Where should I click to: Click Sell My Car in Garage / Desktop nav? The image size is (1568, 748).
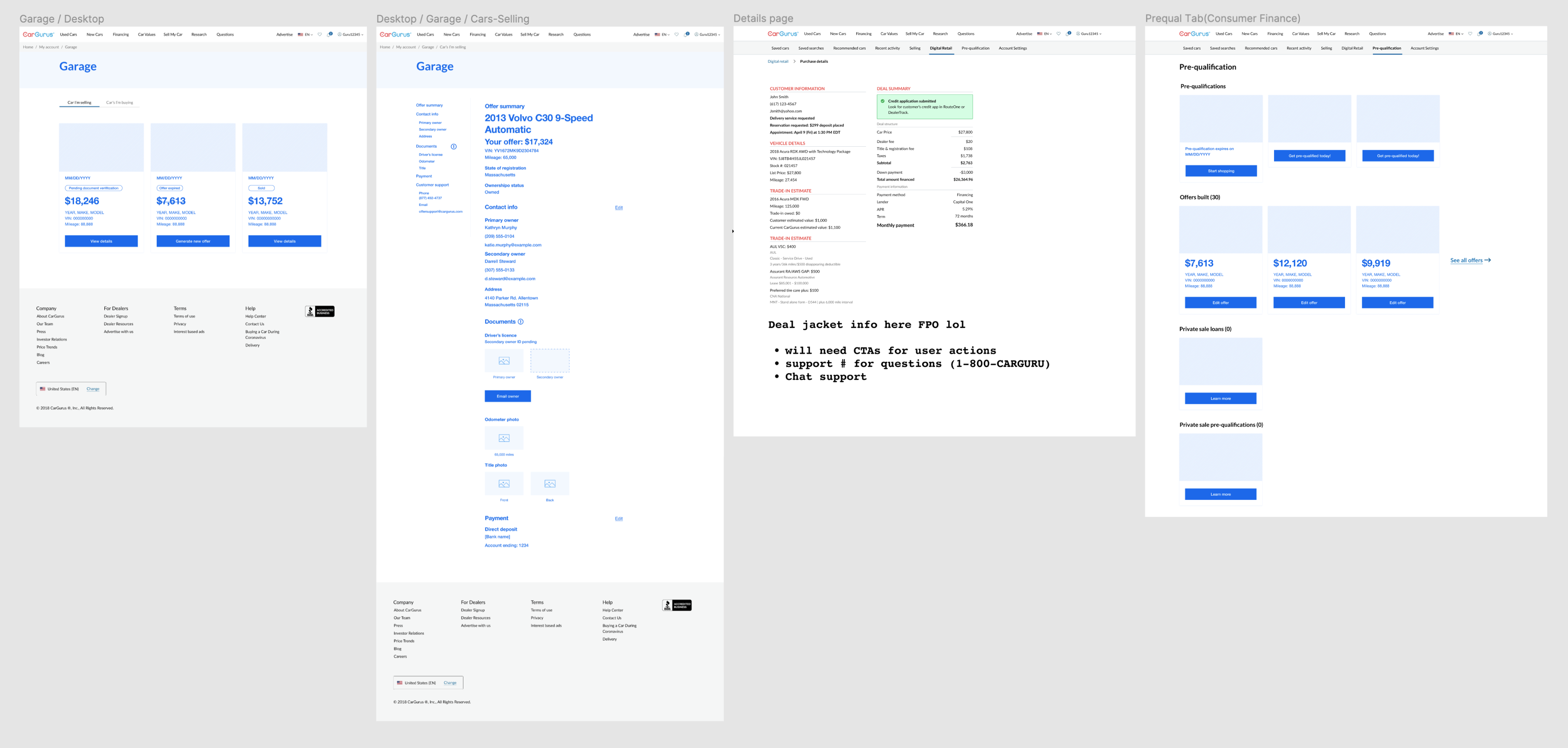pyautogui.click(x=173, y=35)
